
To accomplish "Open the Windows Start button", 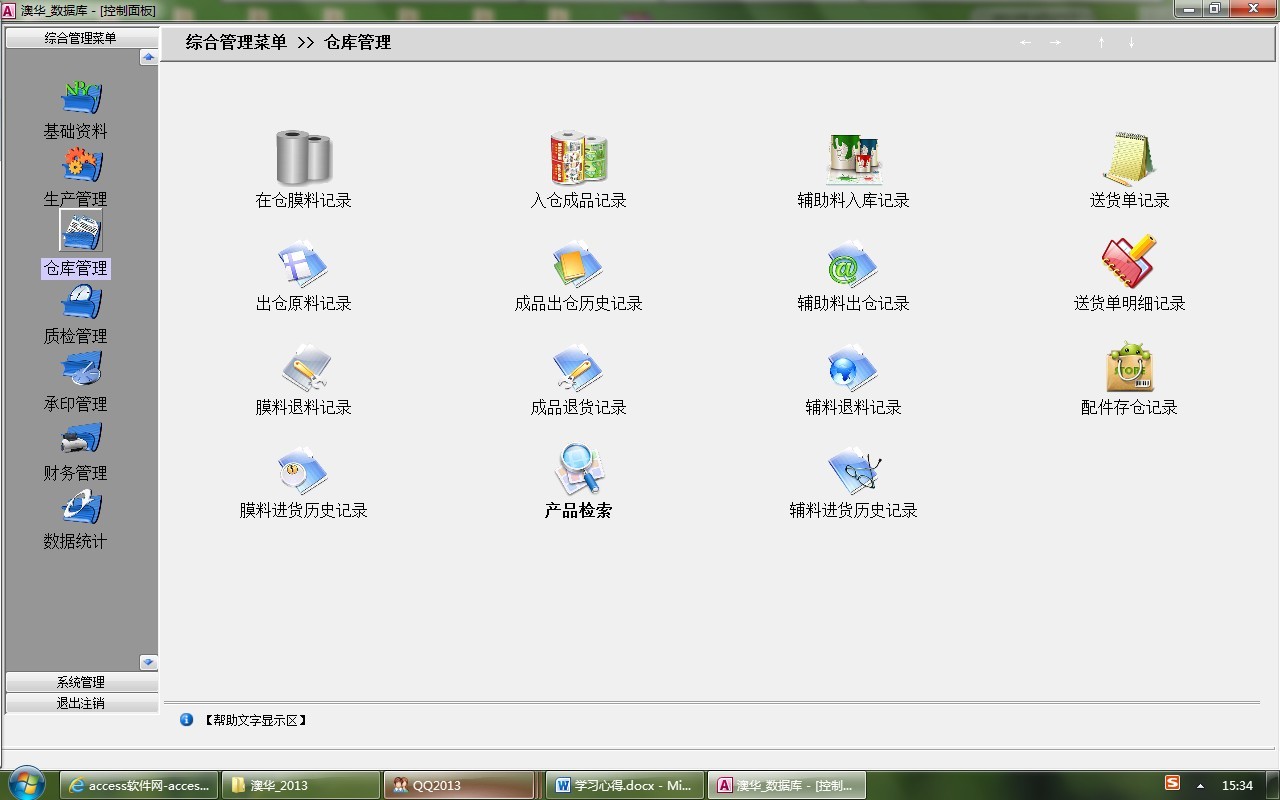I will coord(26,784).
